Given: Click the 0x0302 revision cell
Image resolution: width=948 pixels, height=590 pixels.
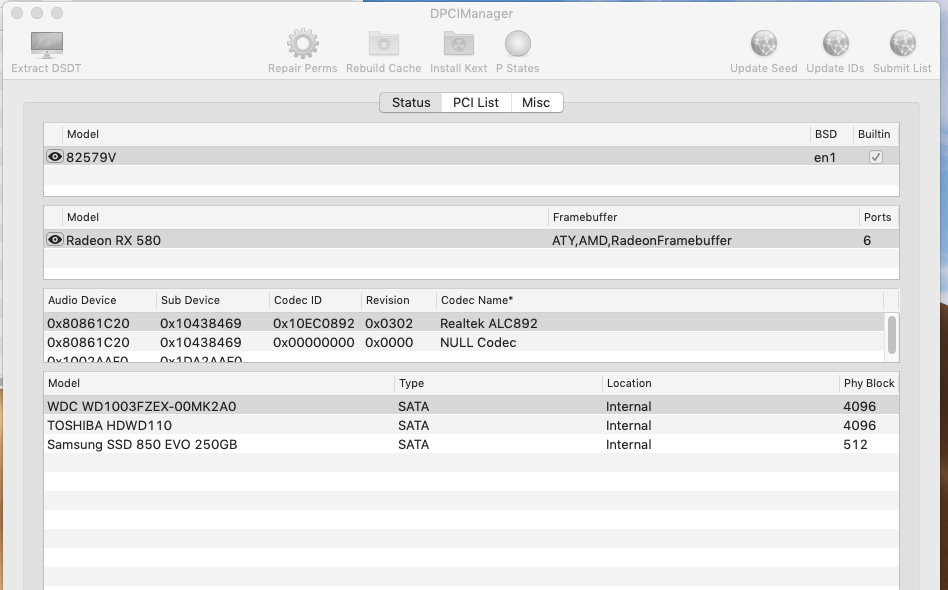Looking at the screenshot, I should 389,323.
